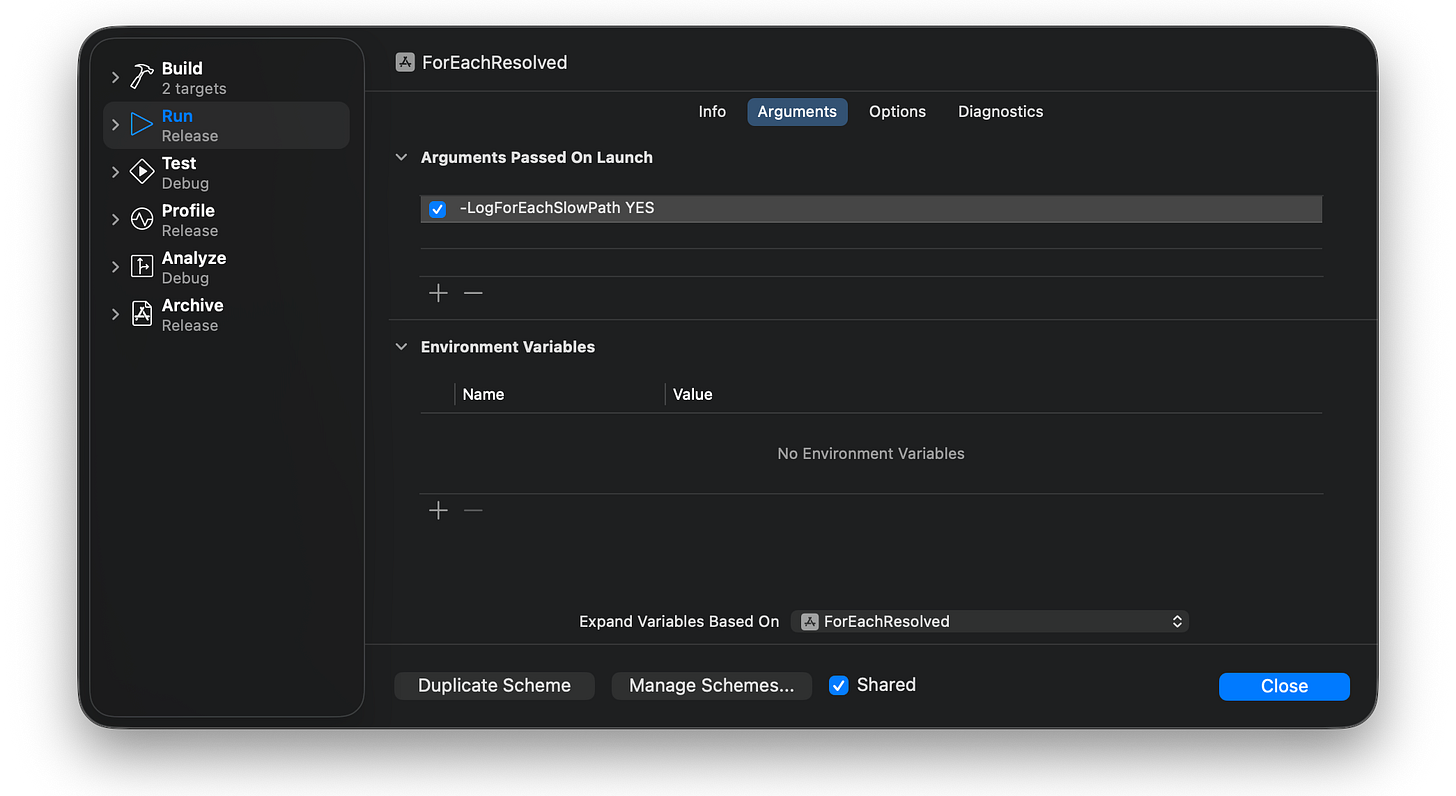Viewport: 1456px width, 796px height.
Task: Select the Run play icon
Action: (x=142, y=124)
